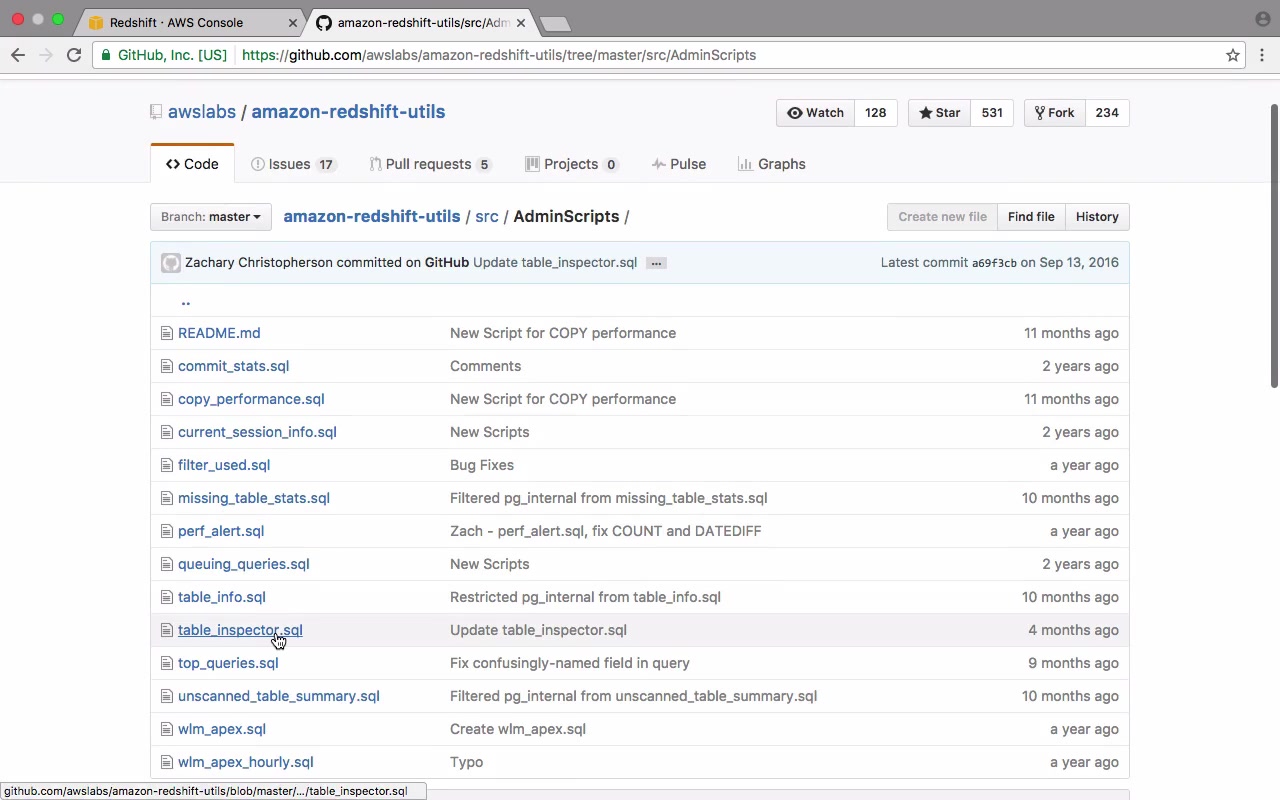This screenshot has width=1280, height=800.
Task: Open top_queries.sql
Action: [x=228, y=663]
